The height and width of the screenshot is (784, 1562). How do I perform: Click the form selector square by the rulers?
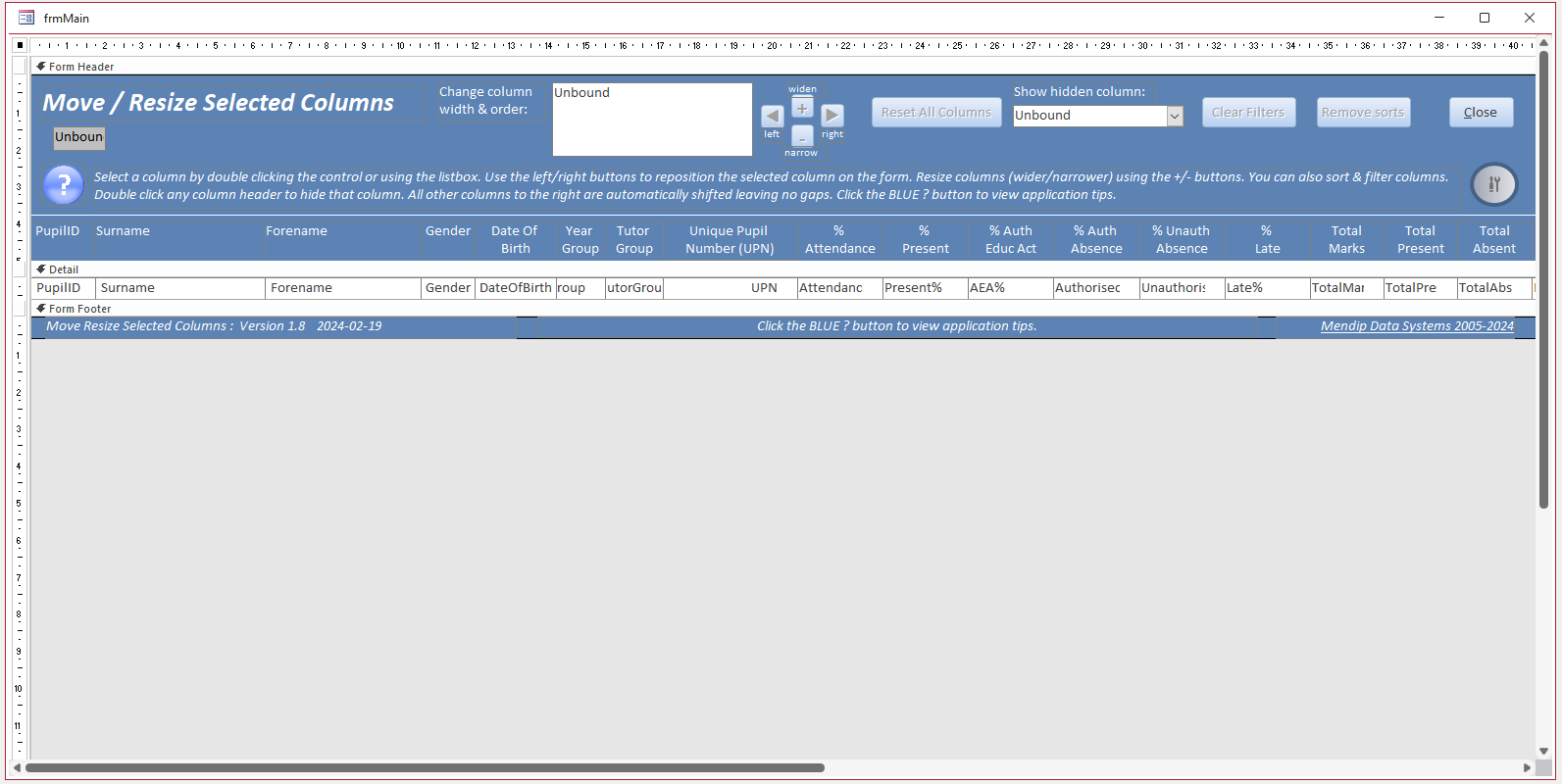[20, 45]
